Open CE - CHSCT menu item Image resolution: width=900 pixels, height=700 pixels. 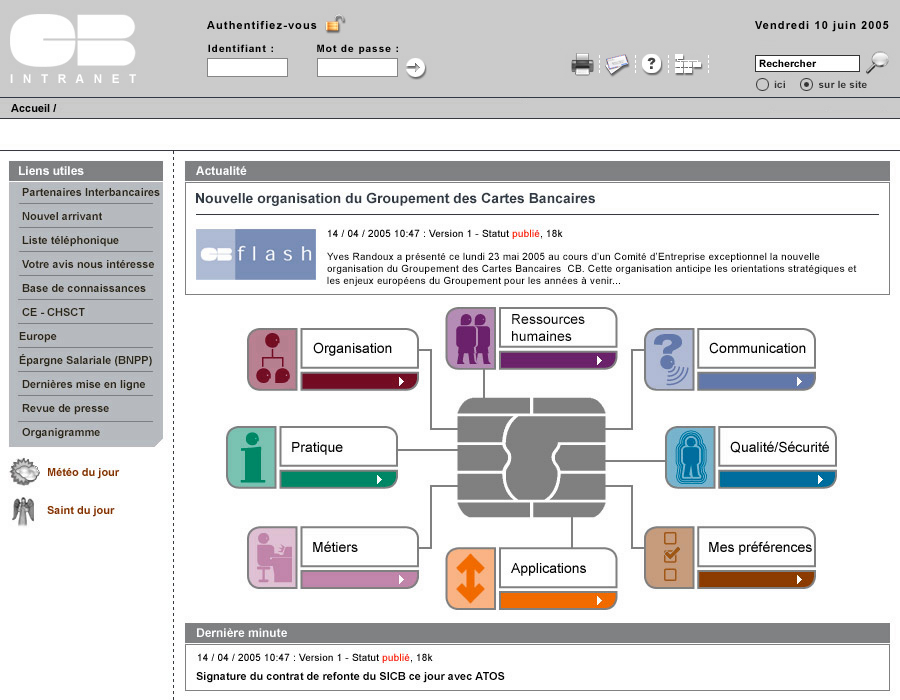click(x=53, y=312)
